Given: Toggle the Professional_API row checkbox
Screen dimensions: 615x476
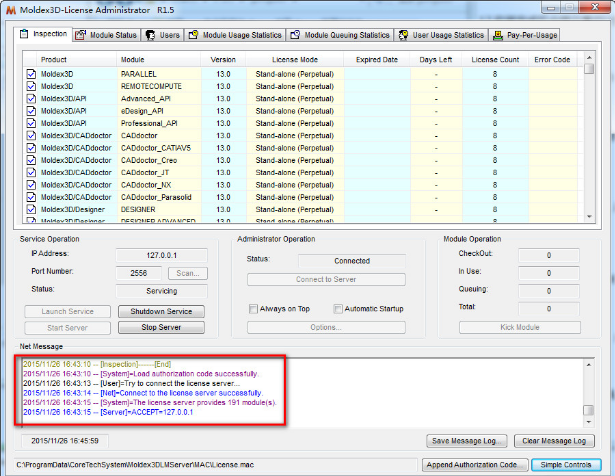Looking at the screenshot, I should (x=31, y=123).
